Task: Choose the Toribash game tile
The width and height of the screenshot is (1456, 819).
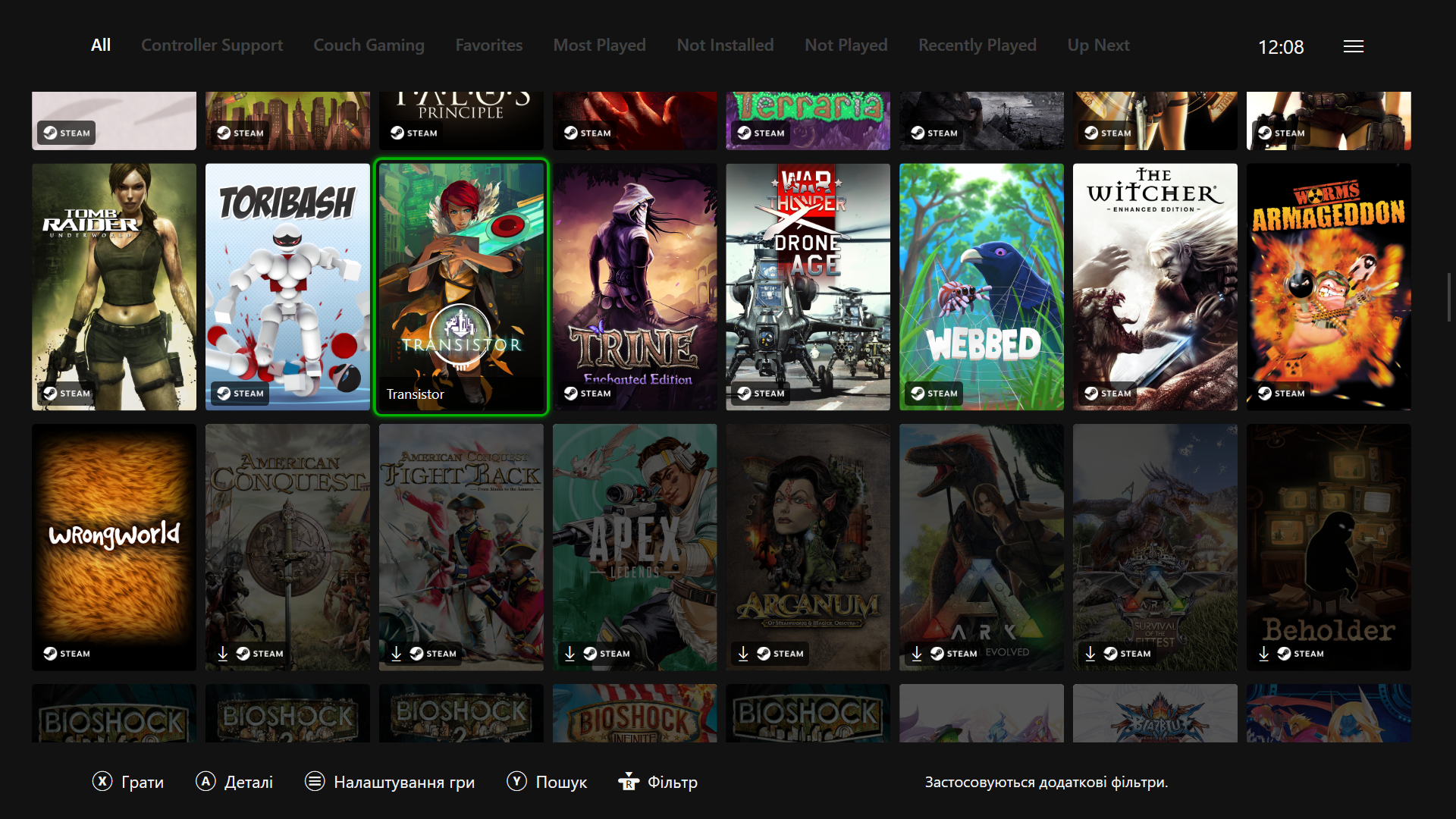Action: [287, 287]
